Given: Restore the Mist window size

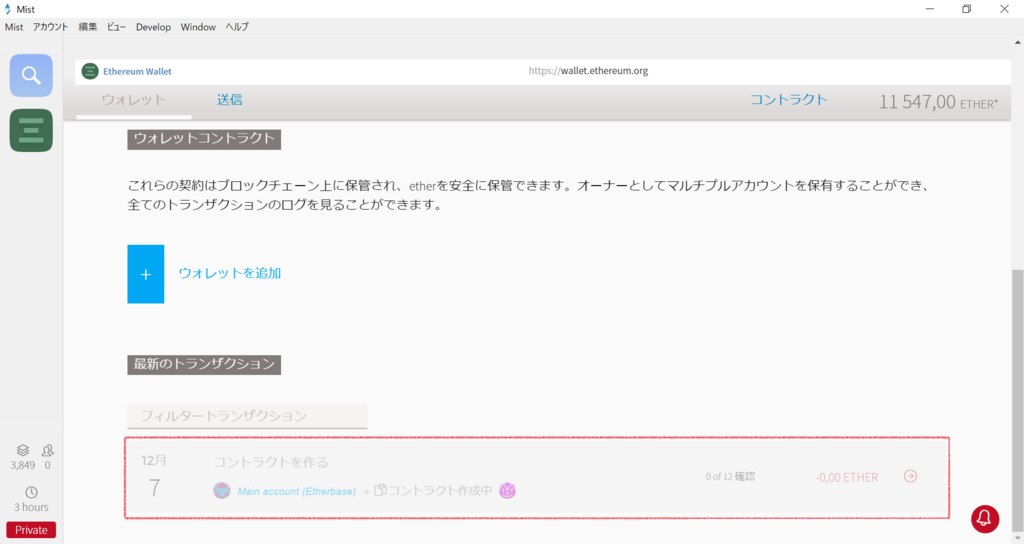Looking at the screenshot, I should pos(967,8).
